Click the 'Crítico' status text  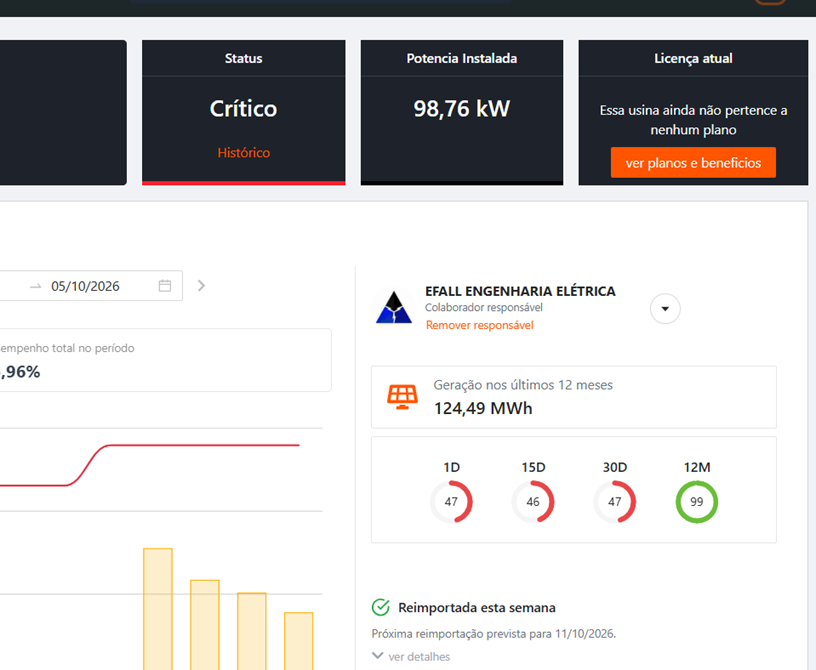[x=244, y=108]
